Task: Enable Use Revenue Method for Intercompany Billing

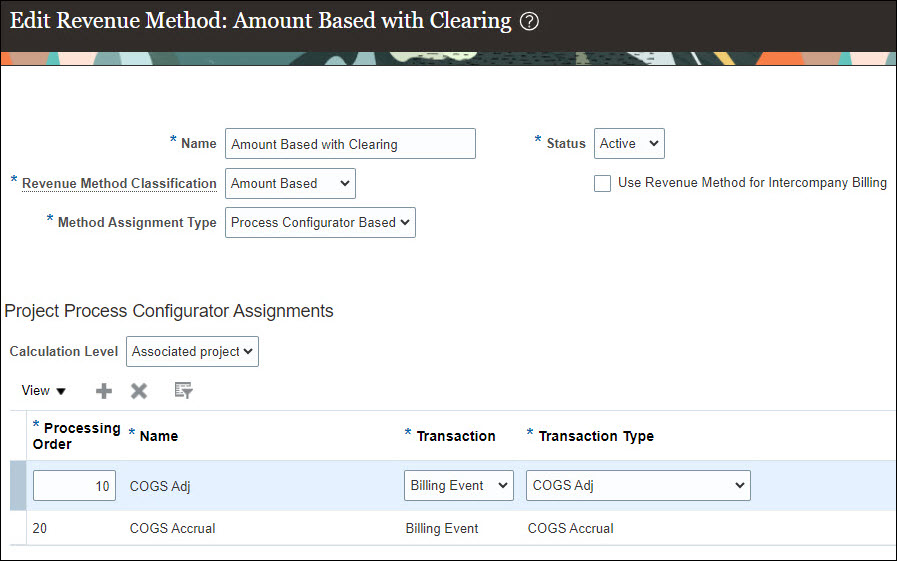Action: [602, 183]
